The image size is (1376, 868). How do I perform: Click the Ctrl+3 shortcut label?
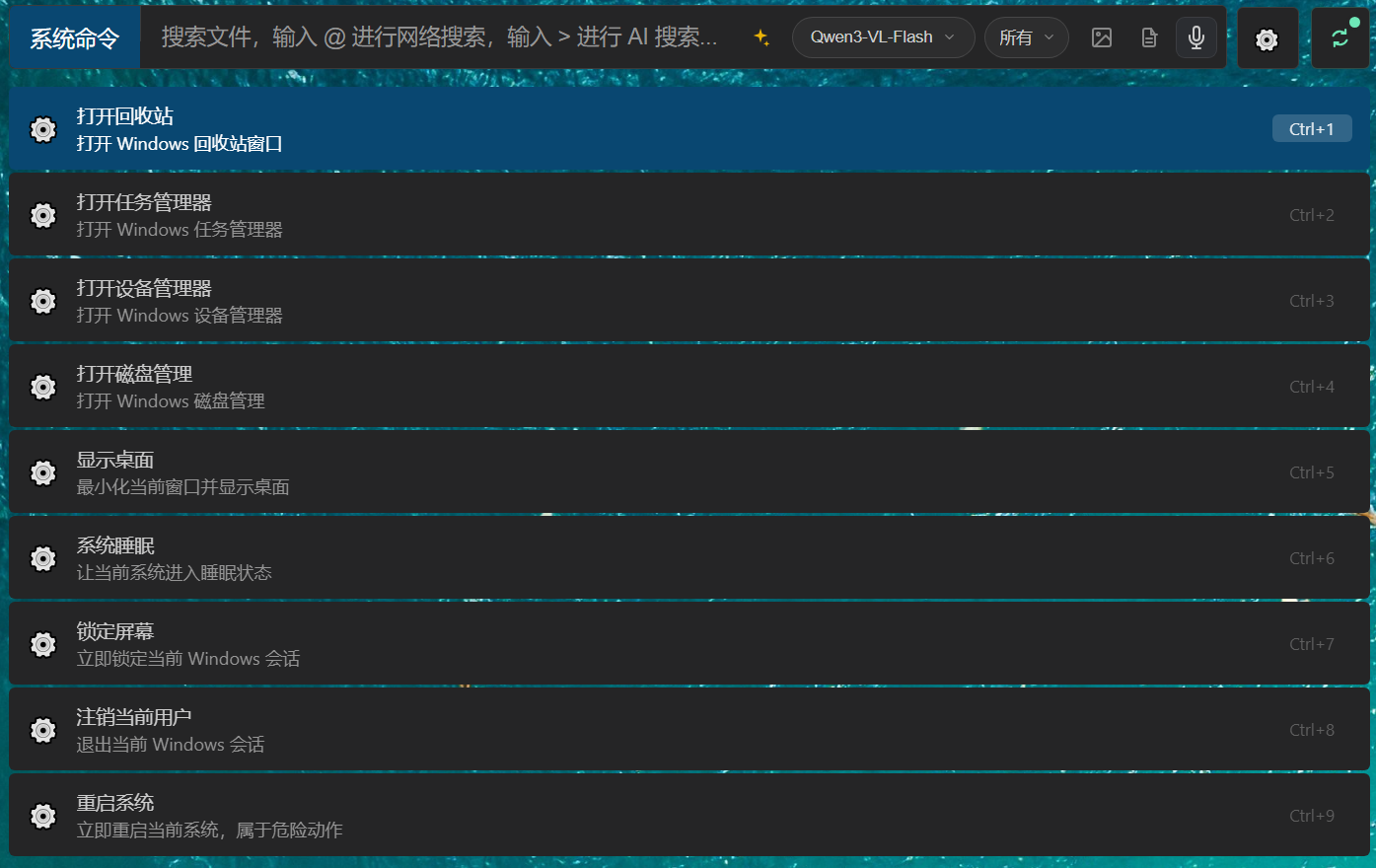(x=1312, y=301)
